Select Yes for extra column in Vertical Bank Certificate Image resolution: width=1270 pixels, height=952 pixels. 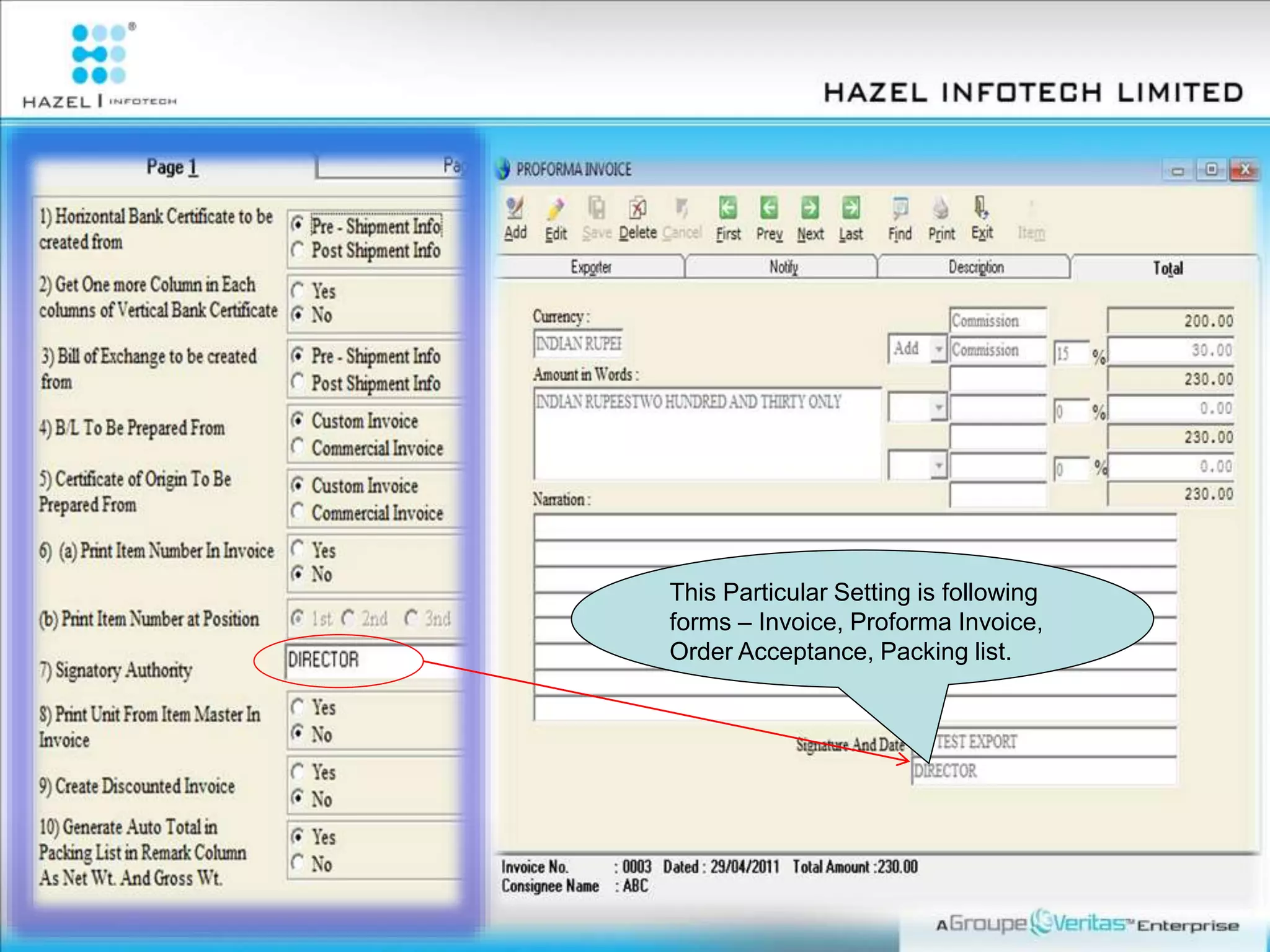298,290
